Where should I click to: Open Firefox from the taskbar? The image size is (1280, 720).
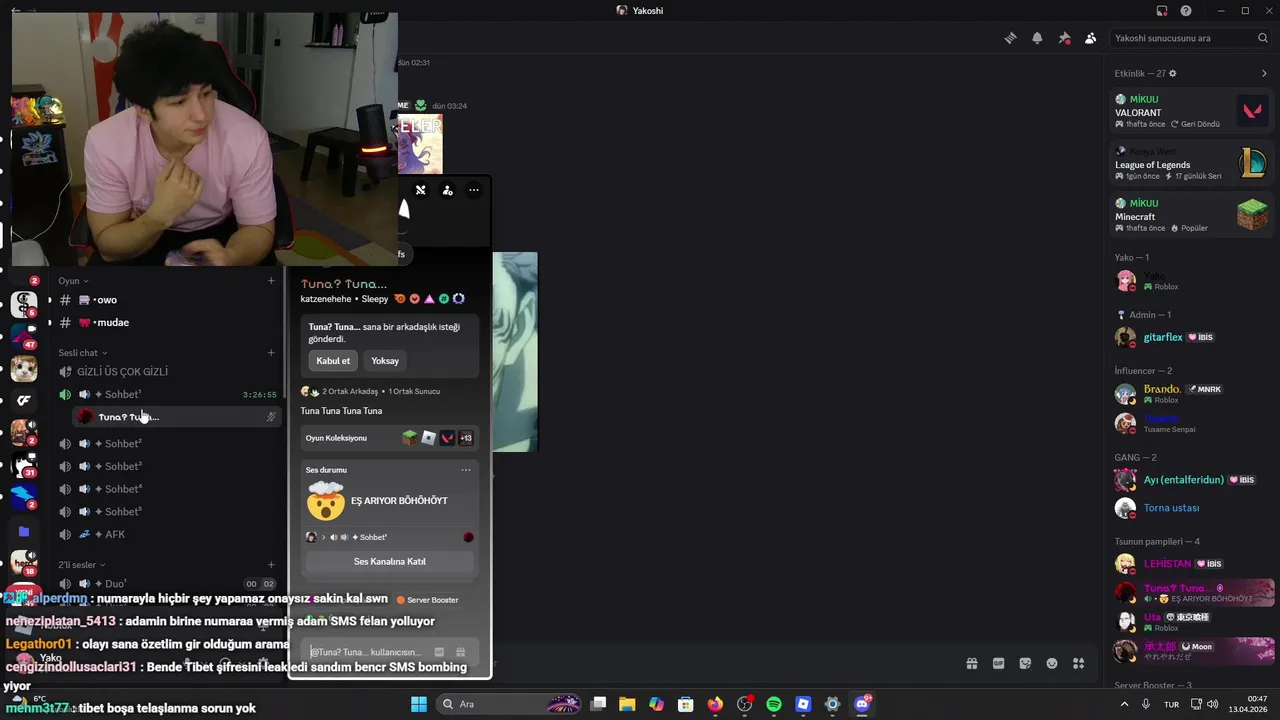tap(715, 704)
